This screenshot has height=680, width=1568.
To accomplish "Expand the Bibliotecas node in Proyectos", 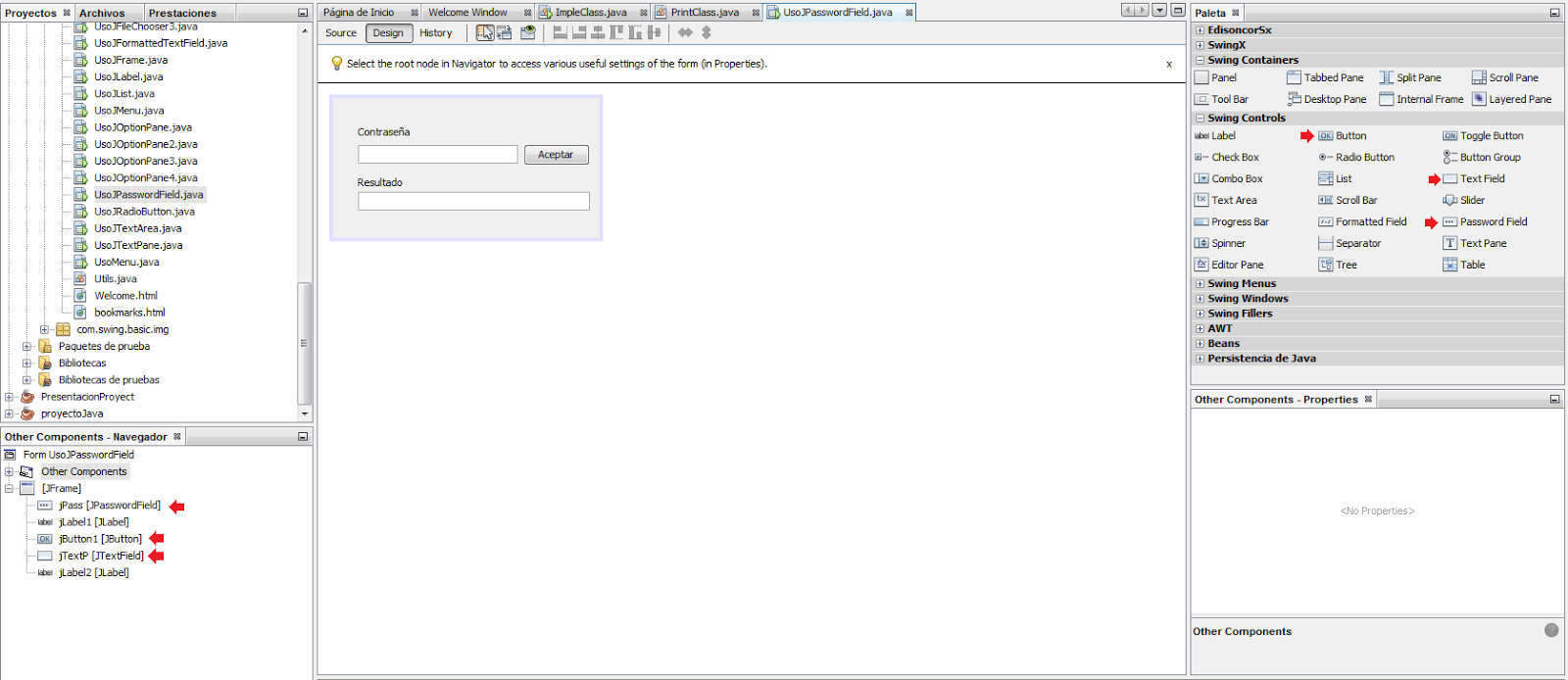I will pyautogui.click(x=26, y=364).
